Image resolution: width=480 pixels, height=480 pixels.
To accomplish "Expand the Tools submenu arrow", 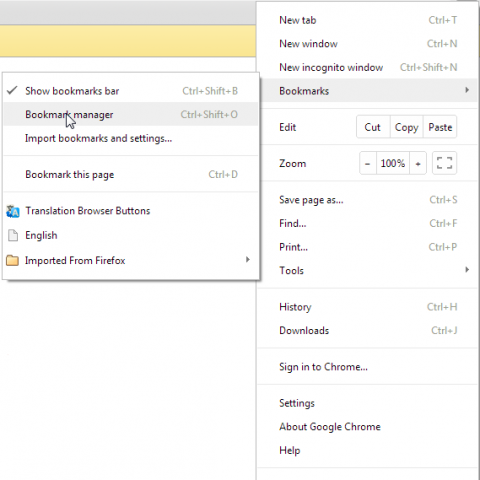I will click(x=467, y=270).
